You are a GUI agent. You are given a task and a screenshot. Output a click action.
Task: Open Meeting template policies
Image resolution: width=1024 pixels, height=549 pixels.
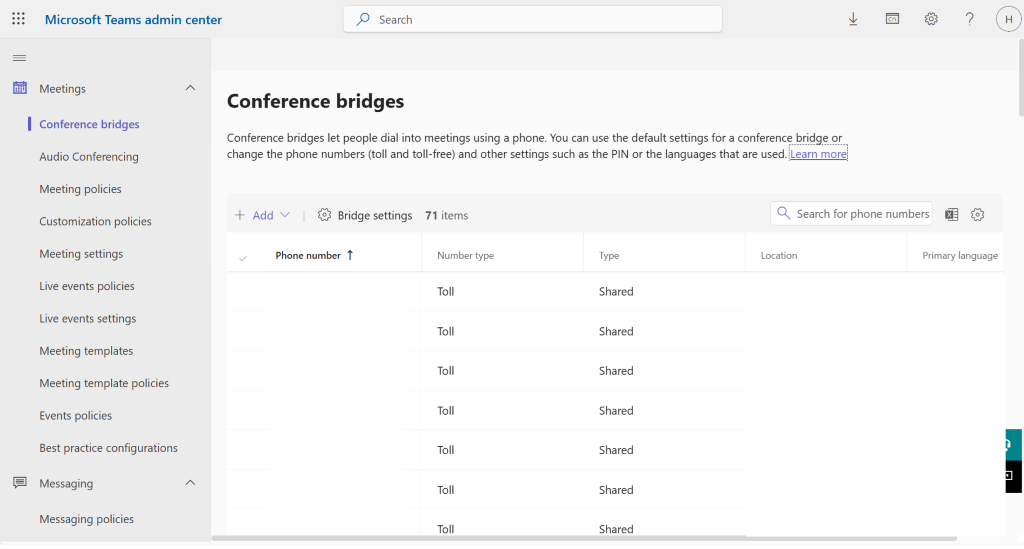coord(104,383)
